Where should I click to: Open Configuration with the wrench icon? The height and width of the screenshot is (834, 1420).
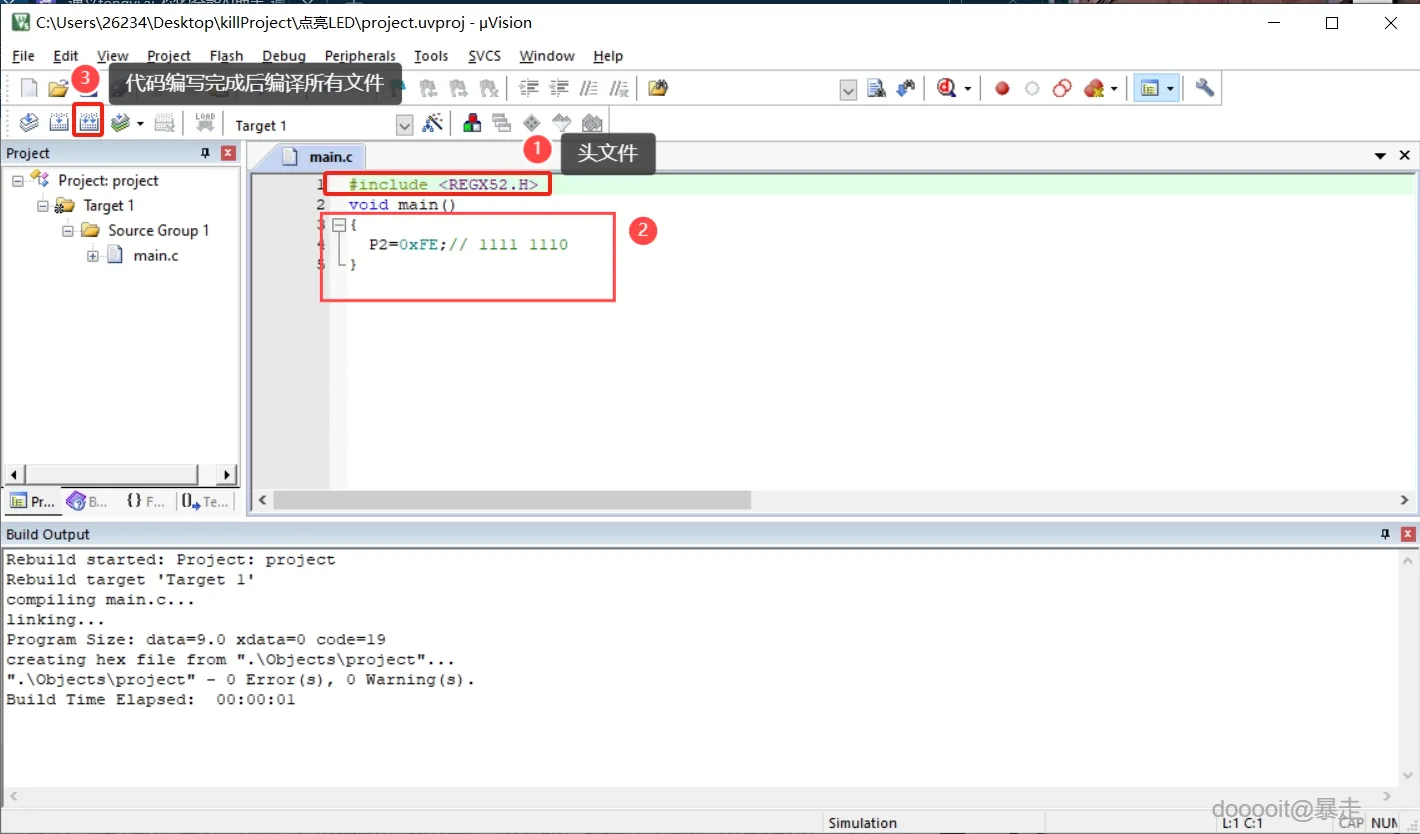pyautogui.click(x=1205, y=88)
